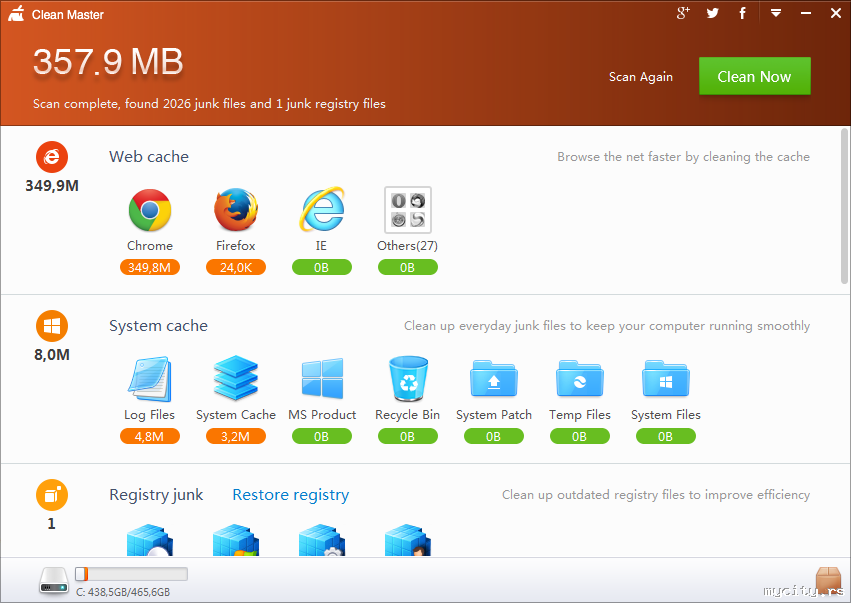The image size is (851, 603).
Task: Click the Web cache category icon
Action: [52, 157]
